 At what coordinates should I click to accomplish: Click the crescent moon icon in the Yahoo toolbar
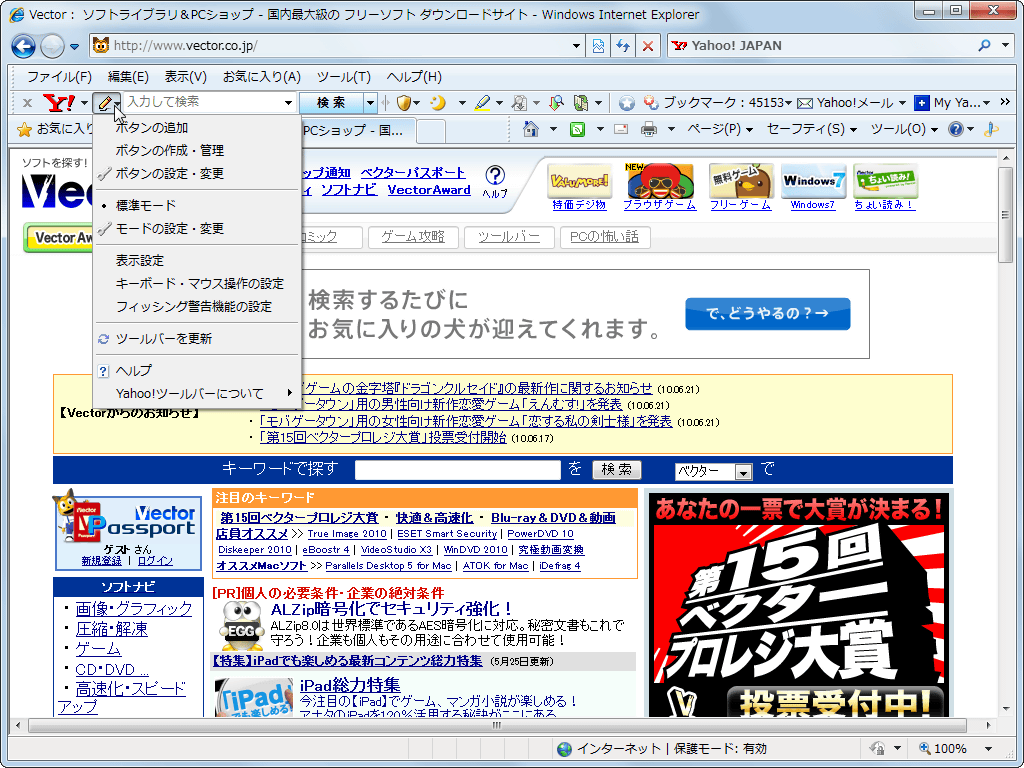pos(438,103)
